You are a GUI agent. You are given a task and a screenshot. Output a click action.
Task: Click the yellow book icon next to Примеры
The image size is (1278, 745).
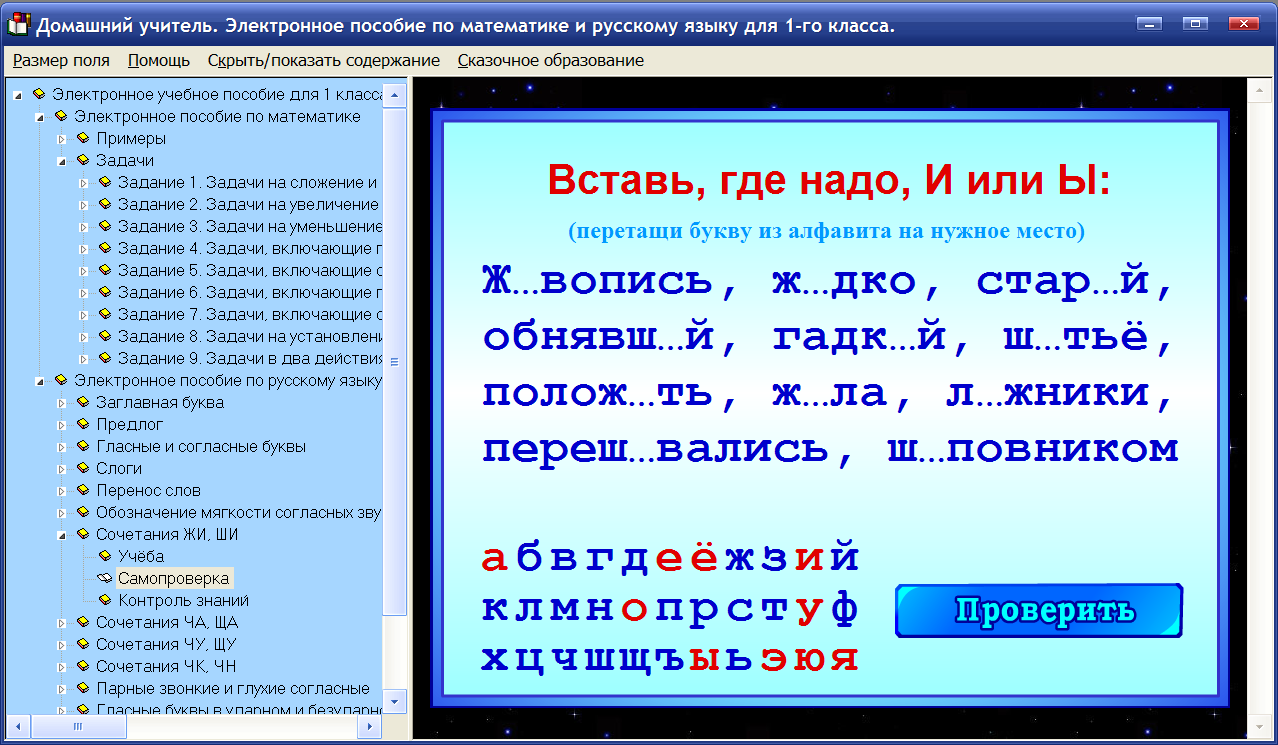[82, 139]
